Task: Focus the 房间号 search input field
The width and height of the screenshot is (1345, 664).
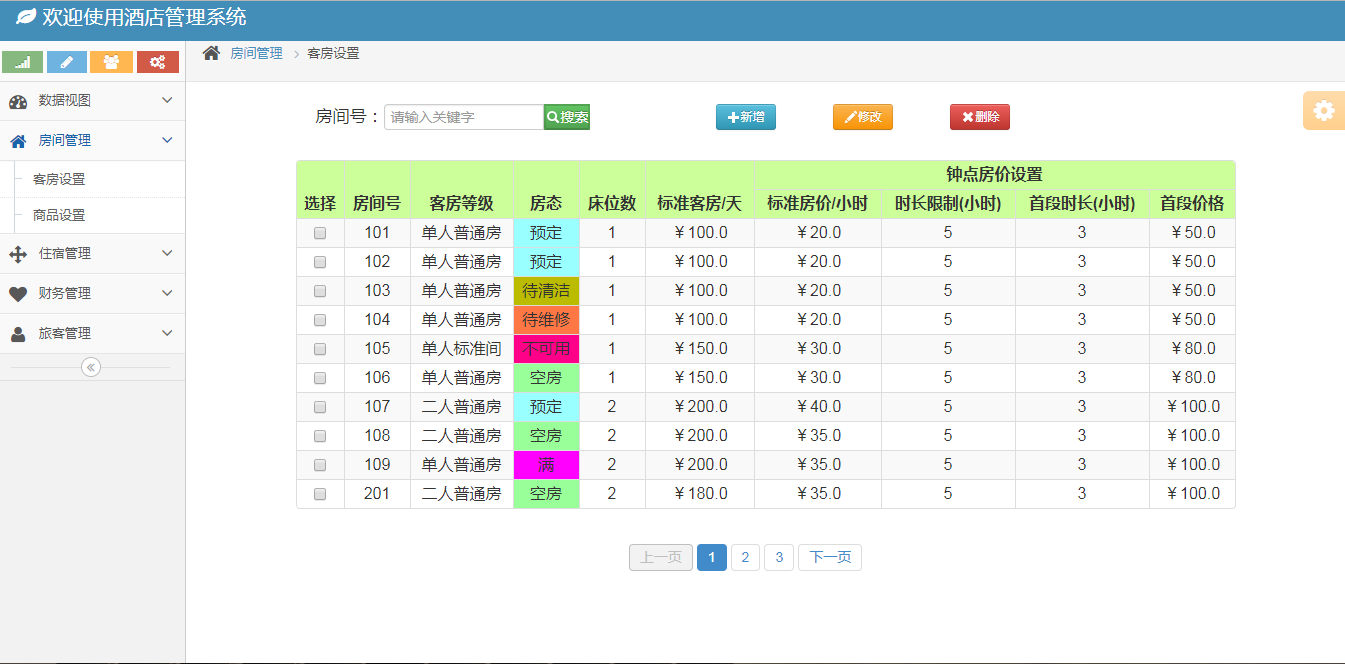Action: [x=464, y=117]
